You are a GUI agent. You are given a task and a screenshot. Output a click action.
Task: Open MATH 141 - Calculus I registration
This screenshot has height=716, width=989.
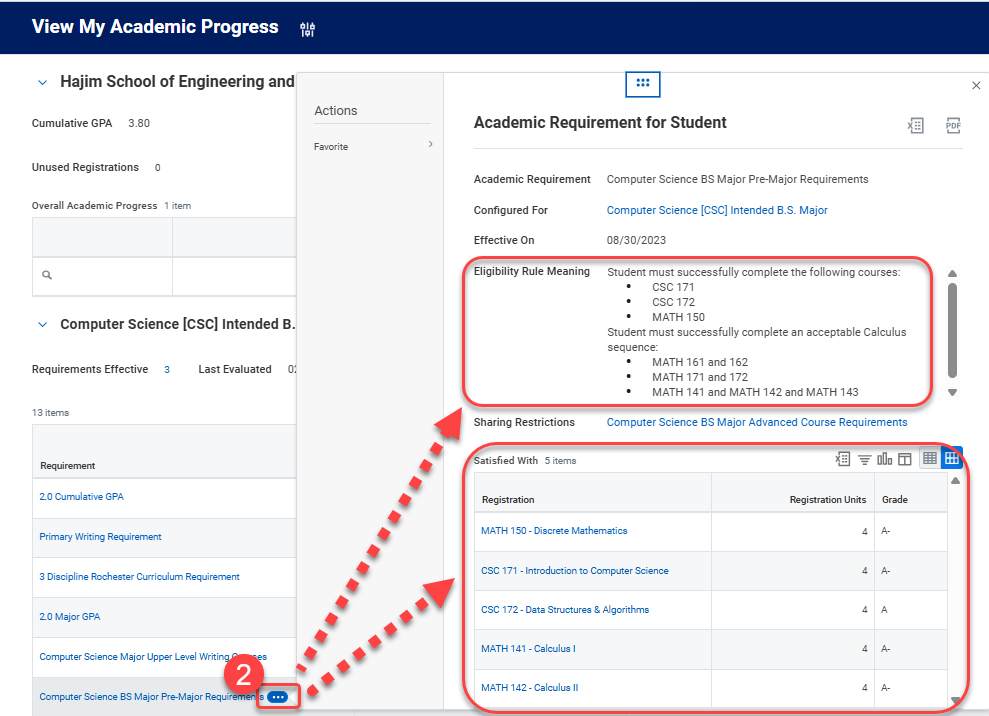coord(528,649)
